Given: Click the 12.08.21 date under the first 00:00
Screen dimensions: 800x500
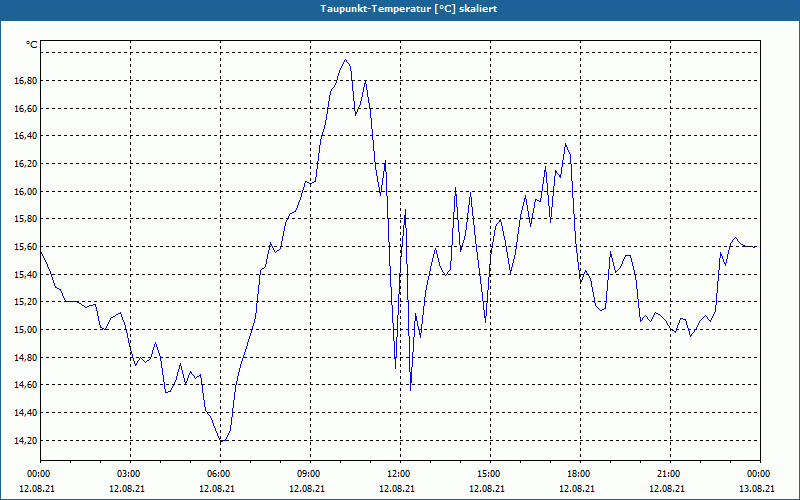Looking at the screenshot, I should click(x=37, y=489).
